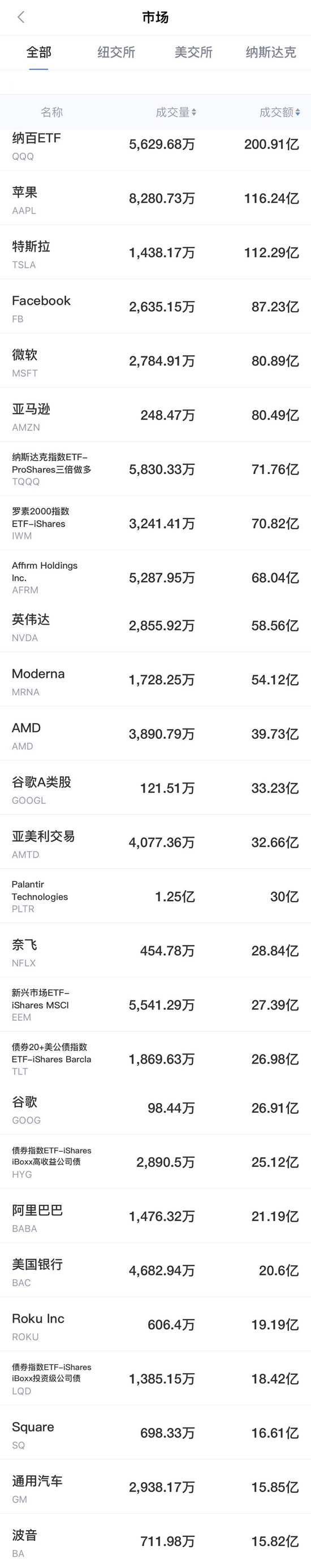Viewport: 311px width, 1568px height.
Task: Select the 全部 tab
Action: [39, 53]
